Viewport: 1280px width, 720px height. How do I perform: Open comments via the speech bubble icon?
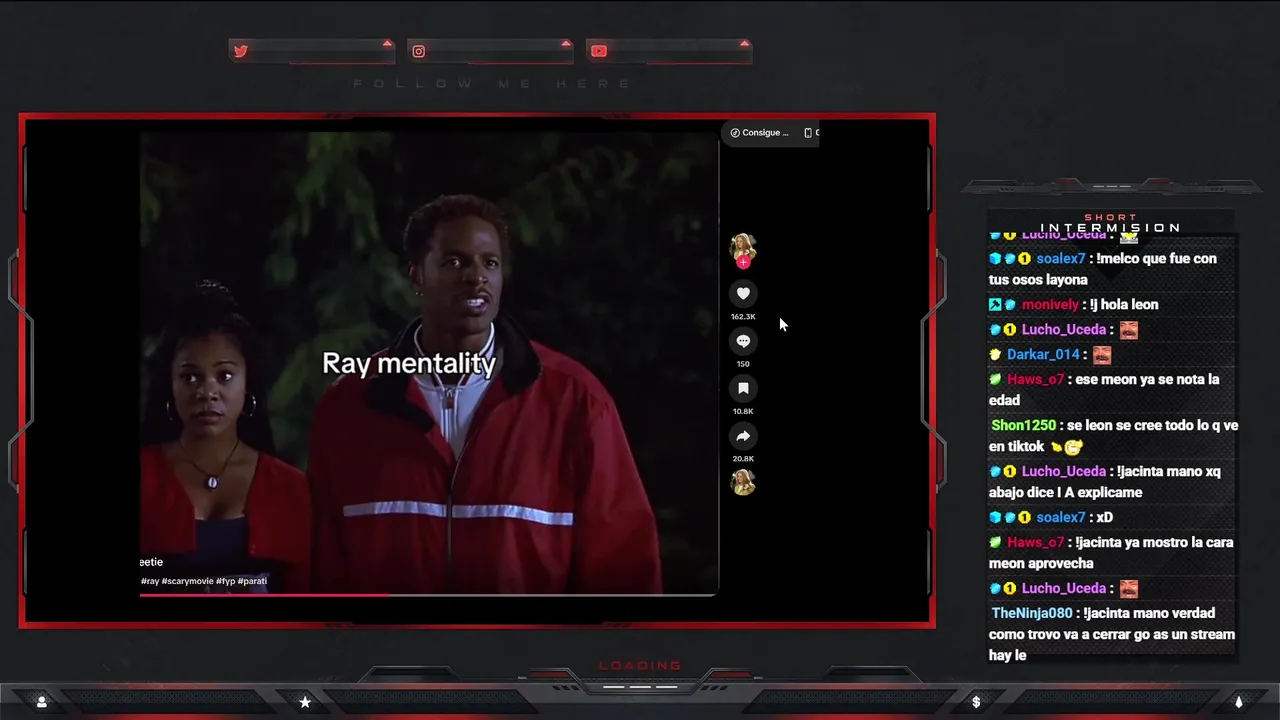click(x=743, y=341)
